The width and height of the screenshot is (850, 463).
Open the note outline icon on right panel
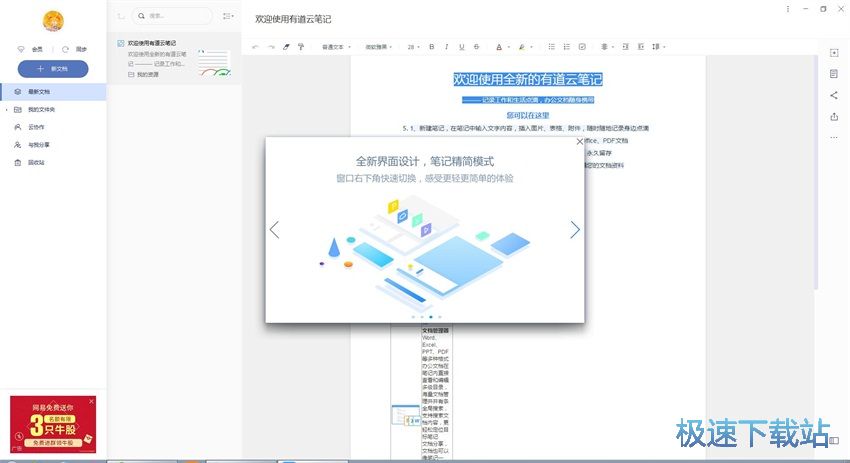(834, 74)
